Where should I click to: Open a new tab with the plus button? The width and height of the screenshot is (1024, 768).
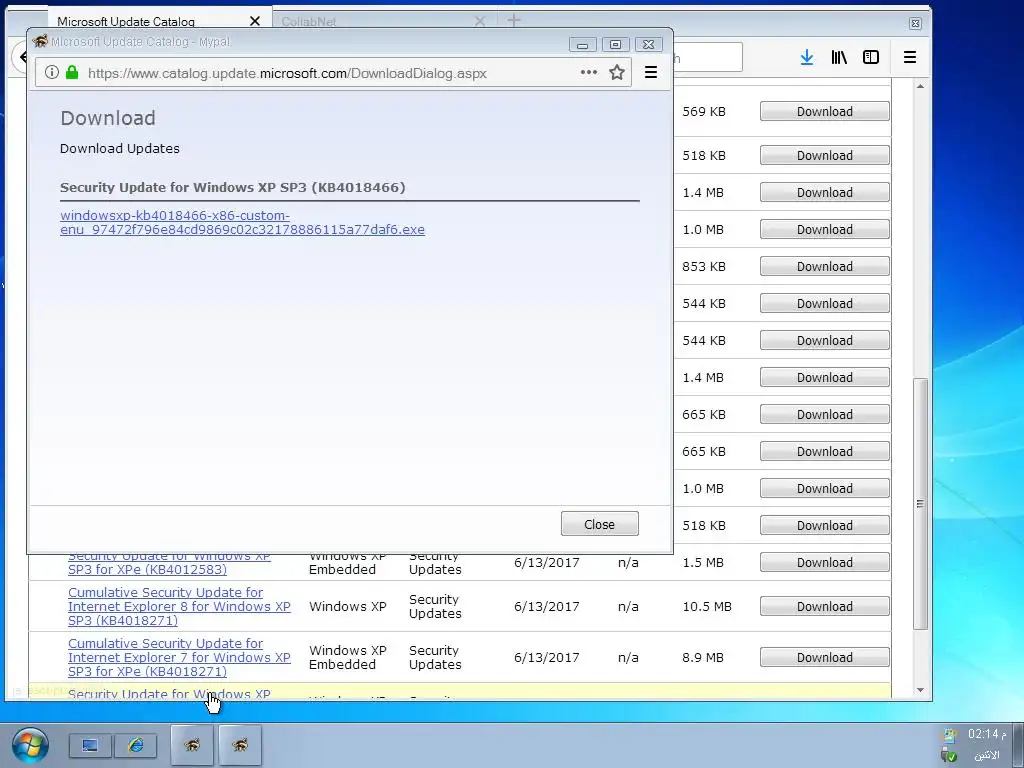(514, 20)
